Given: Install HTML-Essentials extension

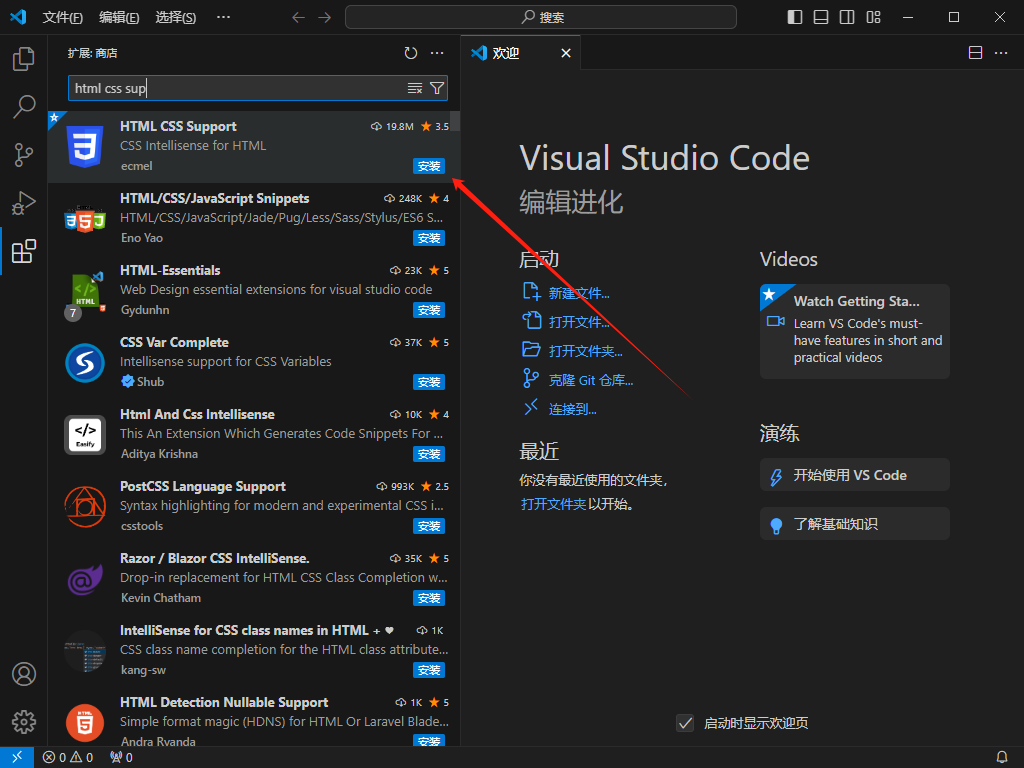Looking at the screenshot, I should pyautogui.click(x=429, y=310).
